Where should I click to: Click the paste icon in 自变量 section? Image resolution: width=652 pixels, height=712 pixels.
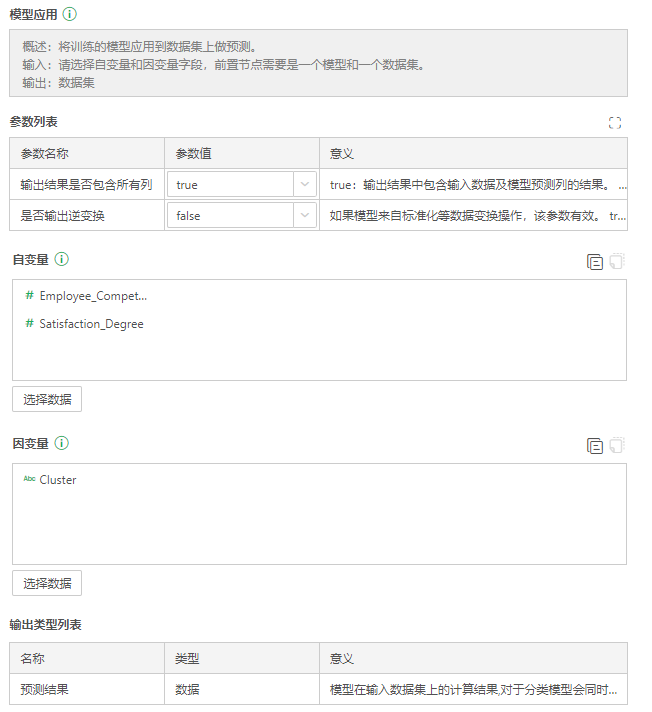tap(616, 262)
